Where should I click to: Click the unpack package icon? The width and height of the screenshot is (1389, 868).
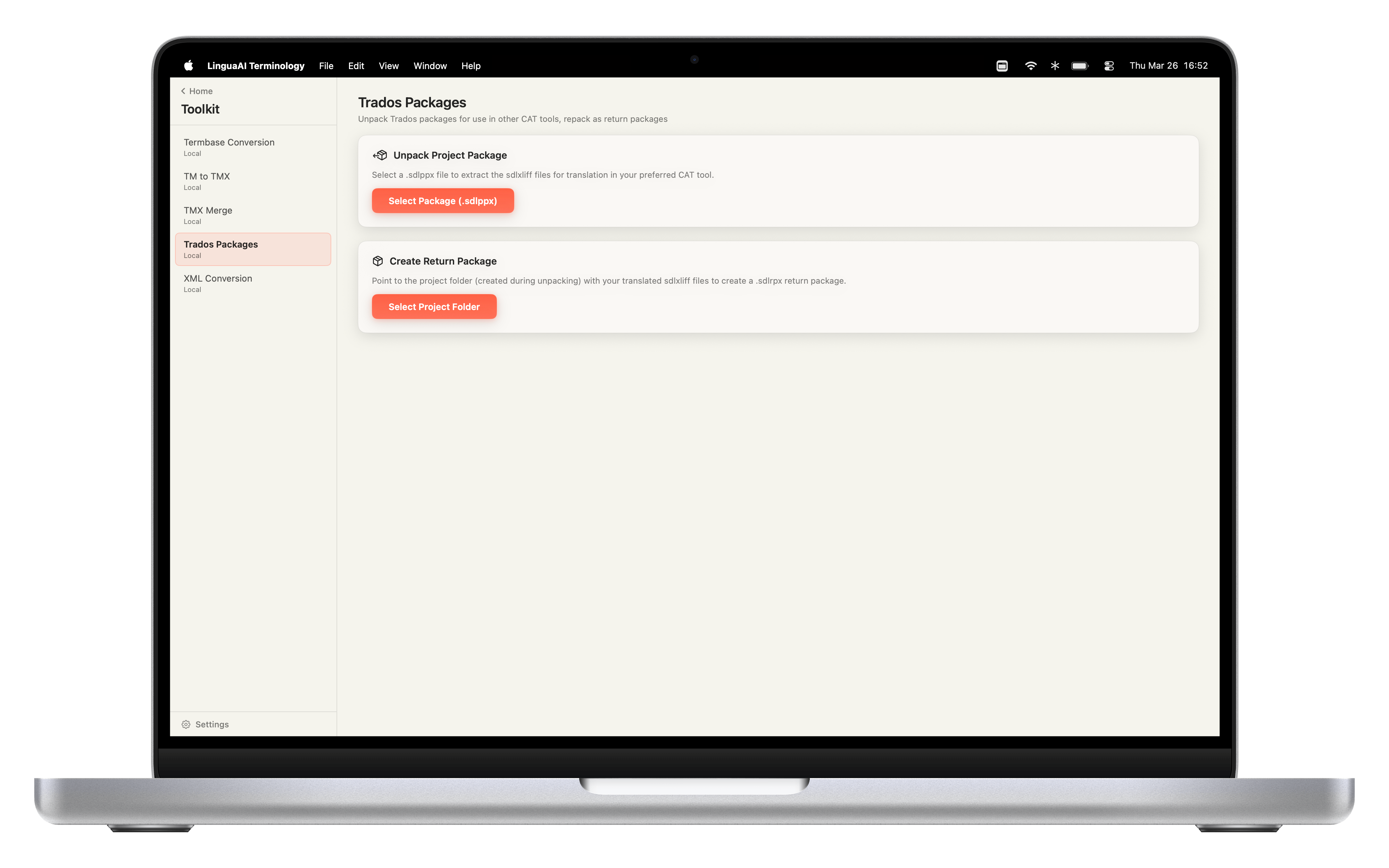[x=380, y=155]
